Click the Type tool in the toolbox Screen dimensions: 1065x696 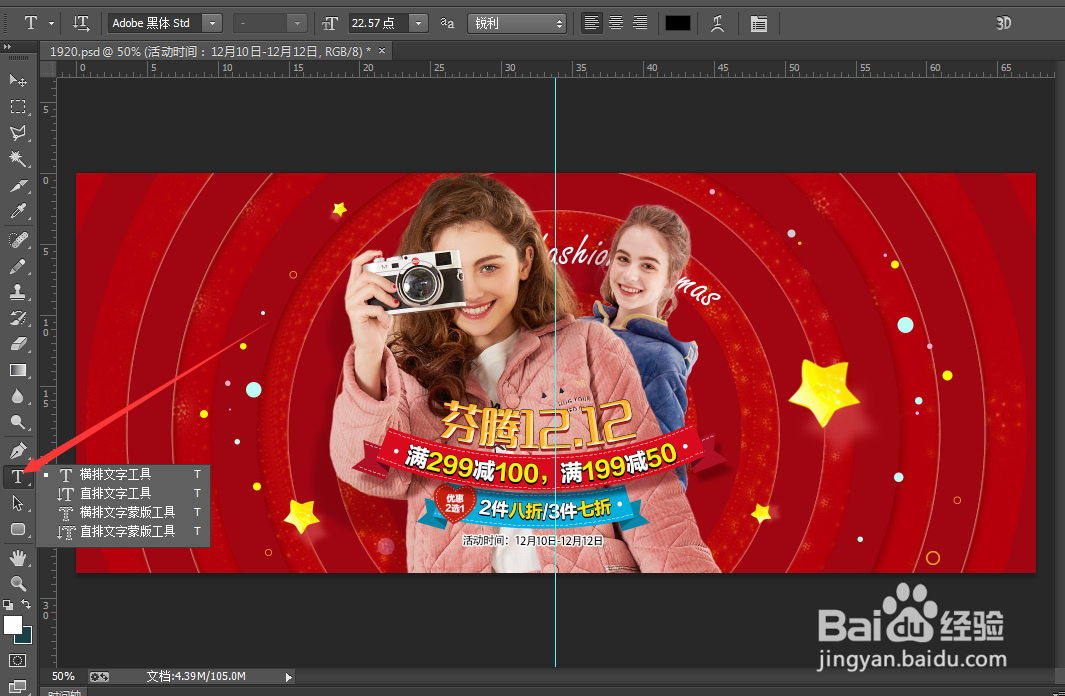coord(18,477)
